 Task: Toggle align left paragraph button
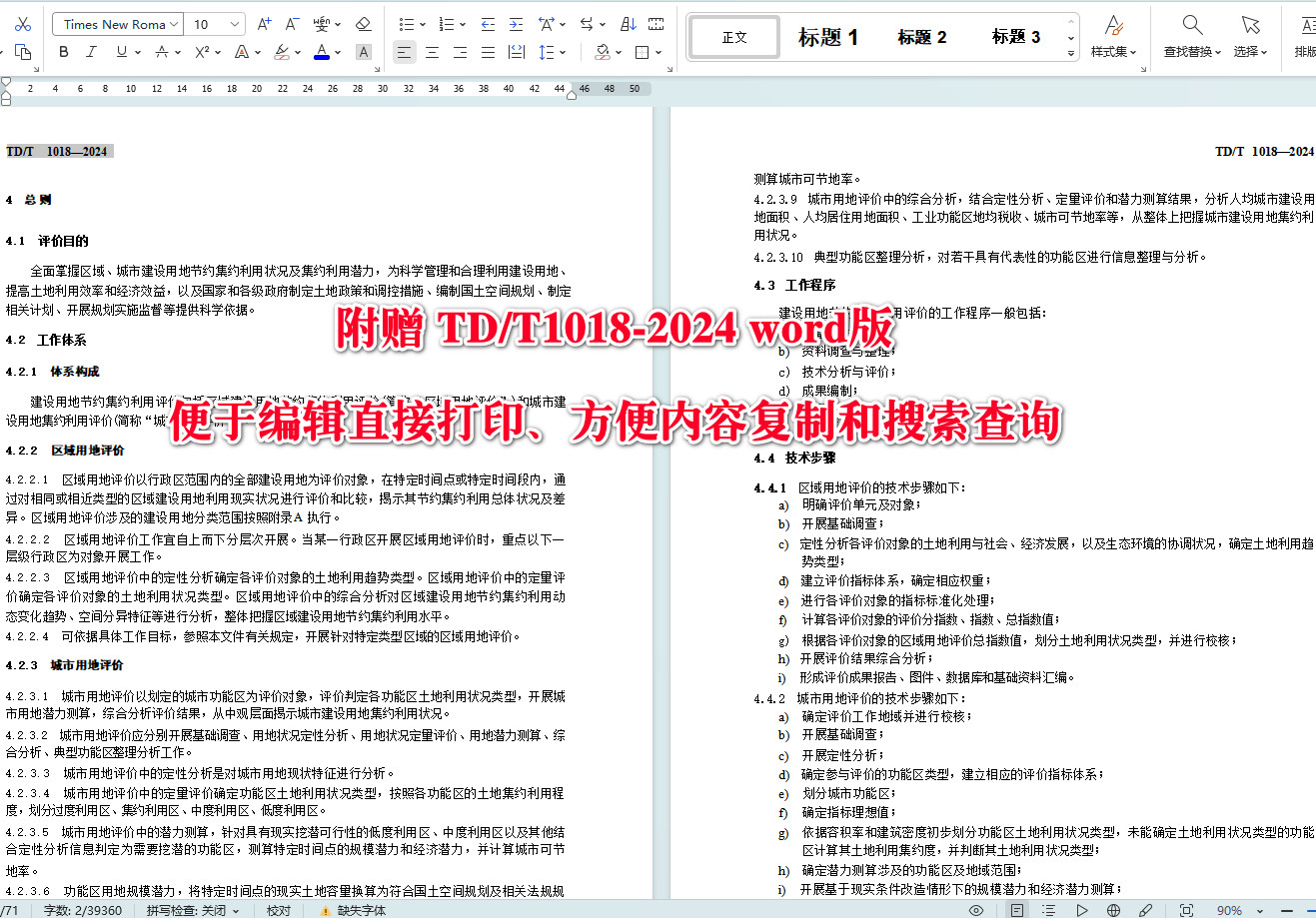(405, 52)
